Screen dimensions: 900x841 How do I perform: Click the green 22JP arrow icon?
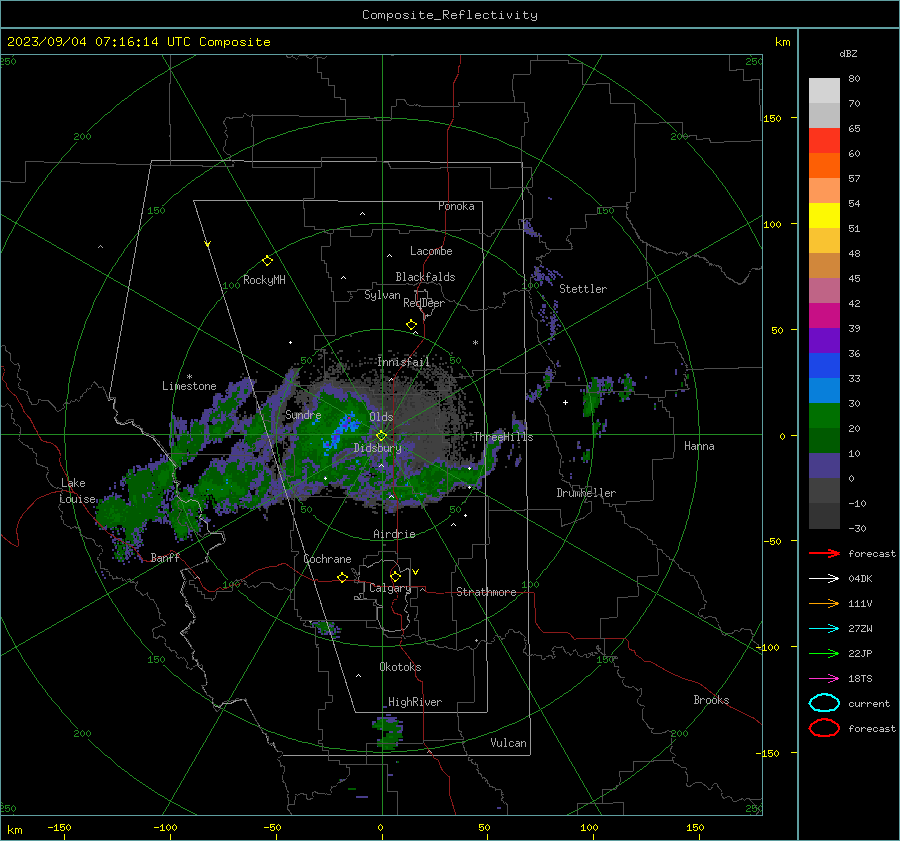(824, 653)
